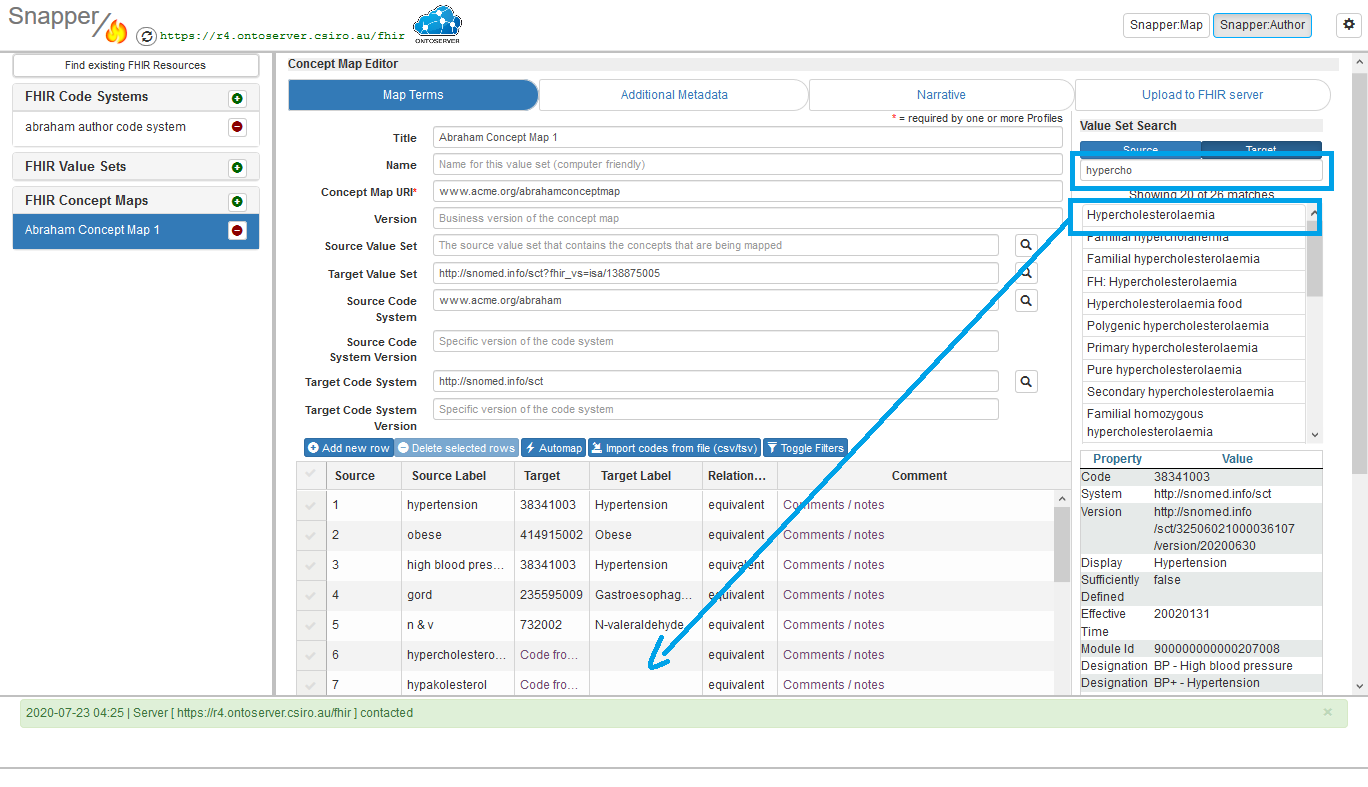Select FH: Hypercholesterolaemia result
Image resolution: width=1368 pixels, height=787 pixels.
1194,281
